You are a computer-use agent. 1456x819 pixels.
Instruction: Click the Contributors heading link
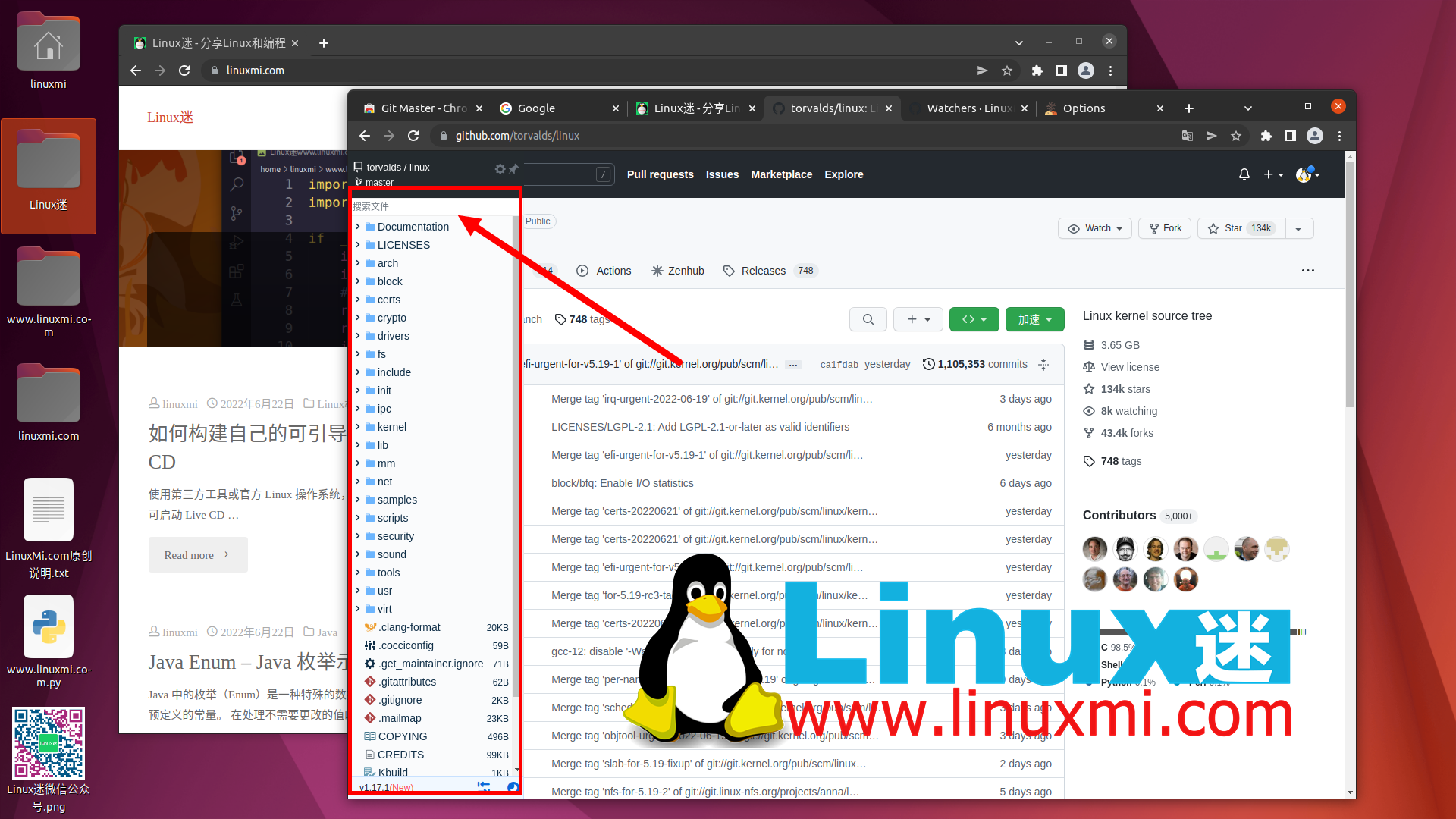[1119, 515]
